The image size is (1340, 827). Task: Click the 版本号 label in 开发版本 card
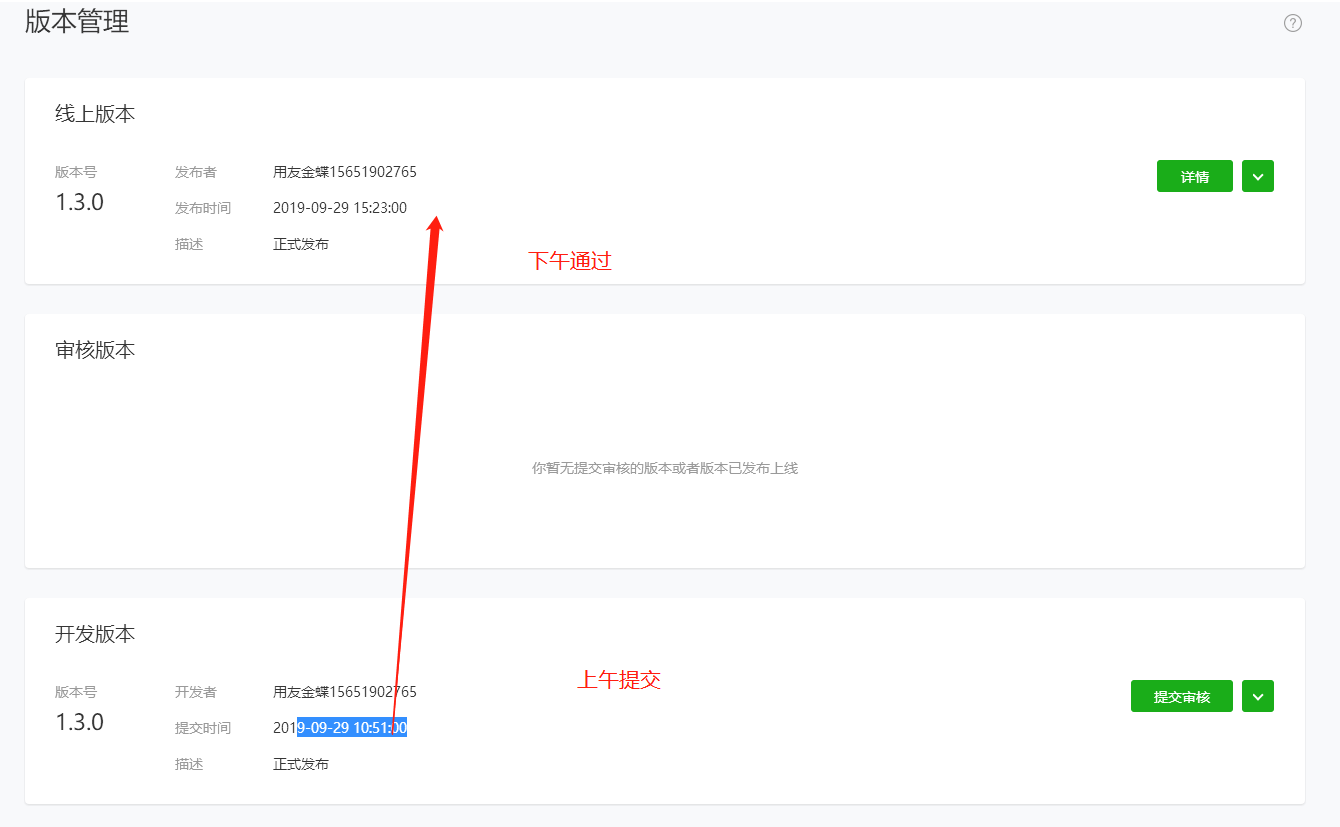click(76, 692)
